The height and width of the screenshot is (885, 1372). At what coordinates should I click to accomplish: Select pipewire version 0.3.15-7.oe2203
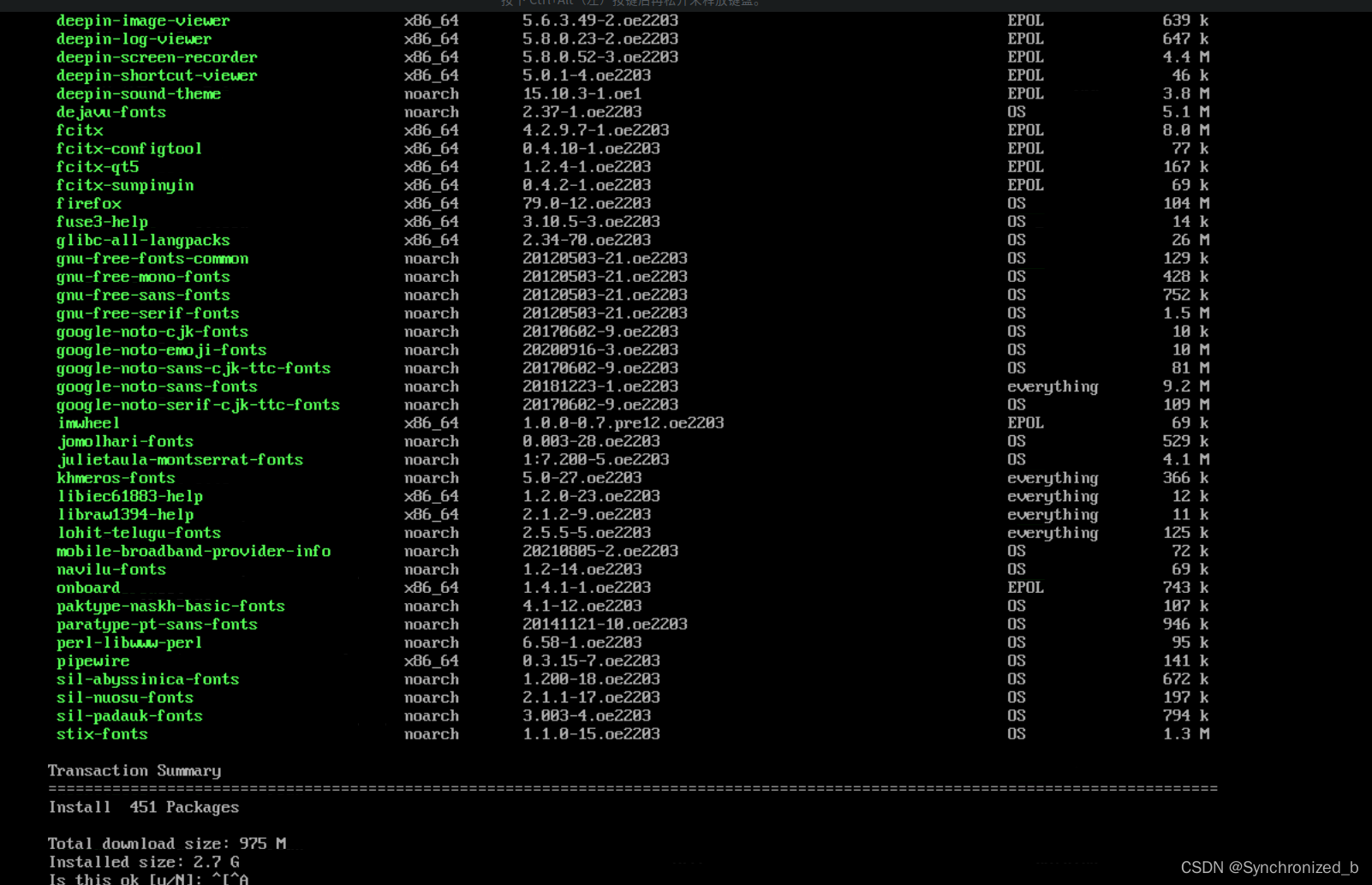pos(591,661)
